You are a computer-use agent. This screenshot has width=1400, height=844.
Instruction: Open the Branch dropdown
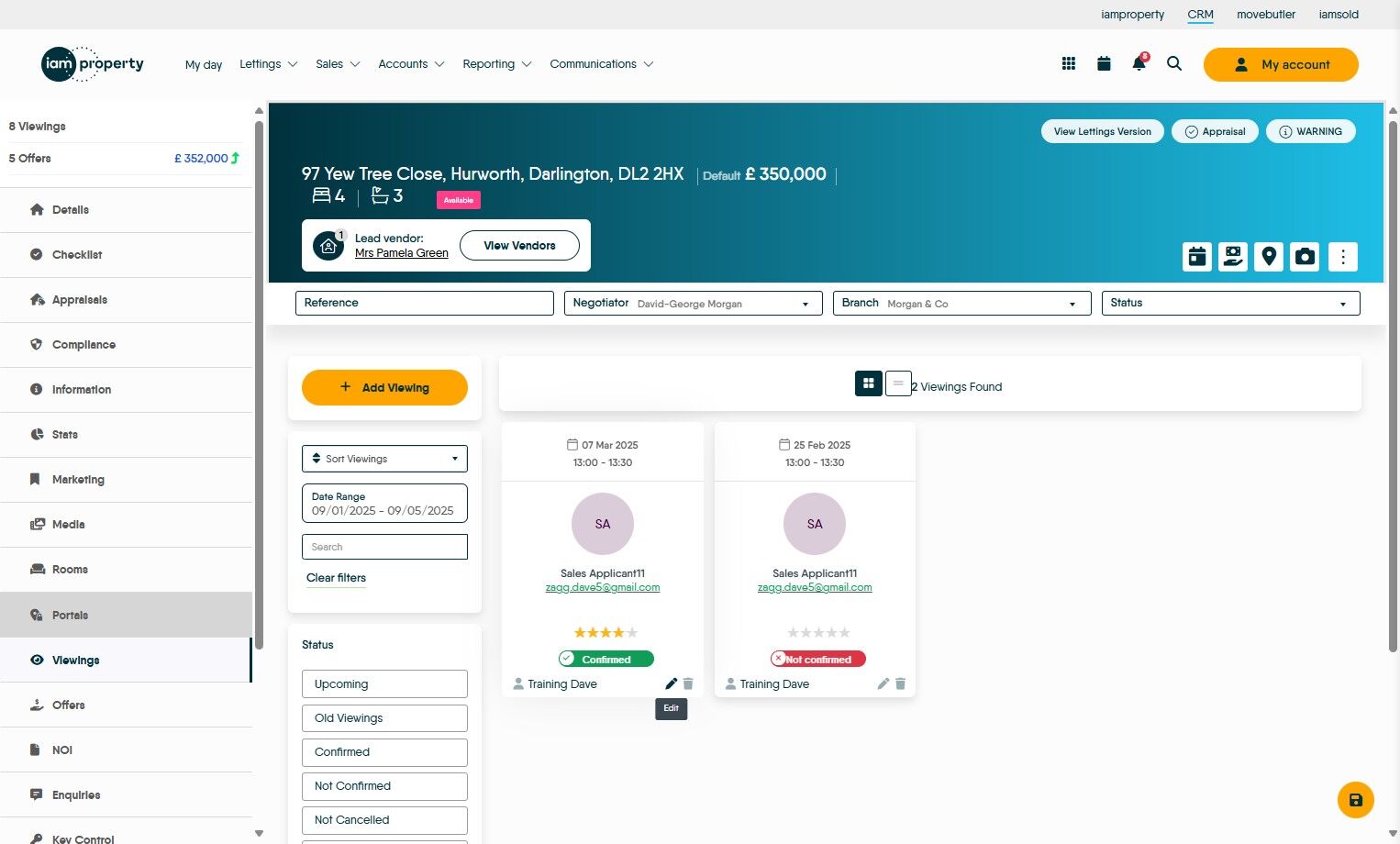(x=961, y=303)
